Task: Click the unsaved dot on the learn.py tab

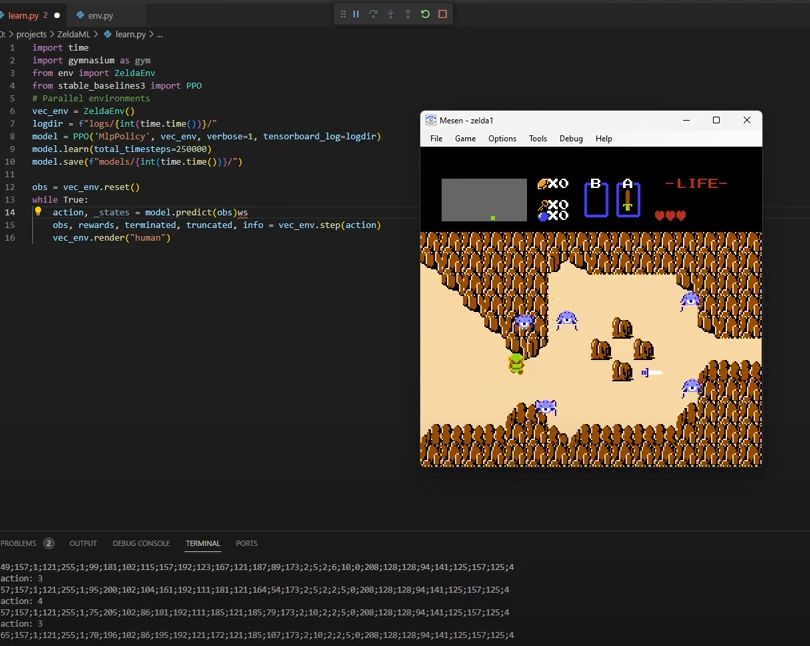Action: coord(57,15)
